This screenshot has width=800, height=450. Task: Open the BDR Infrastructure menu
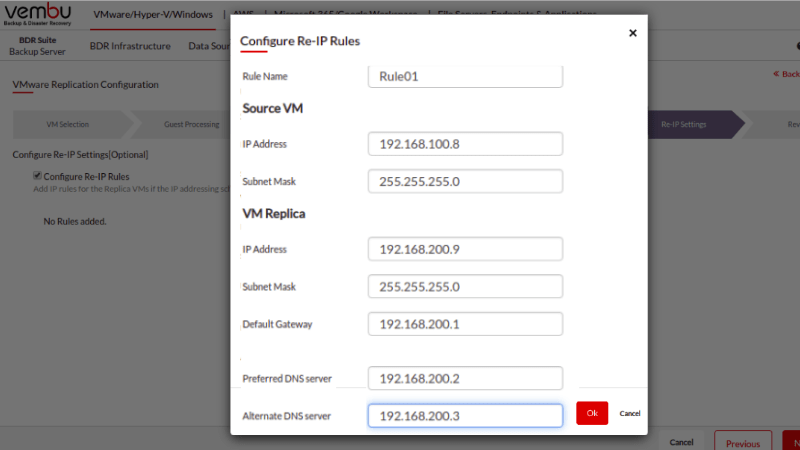click(x=130, y=46)
